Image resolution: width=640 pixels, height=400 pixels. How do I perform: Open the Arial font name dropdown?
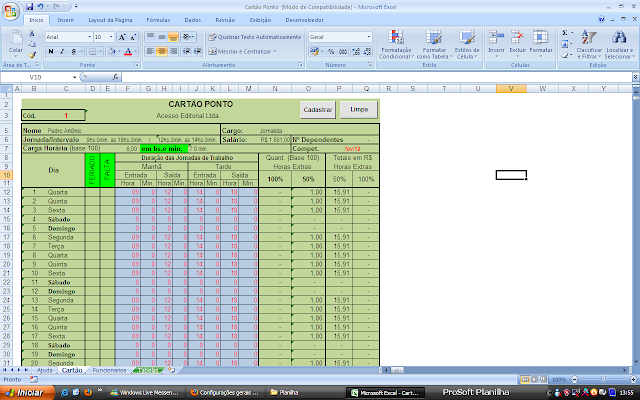(90, 37)
